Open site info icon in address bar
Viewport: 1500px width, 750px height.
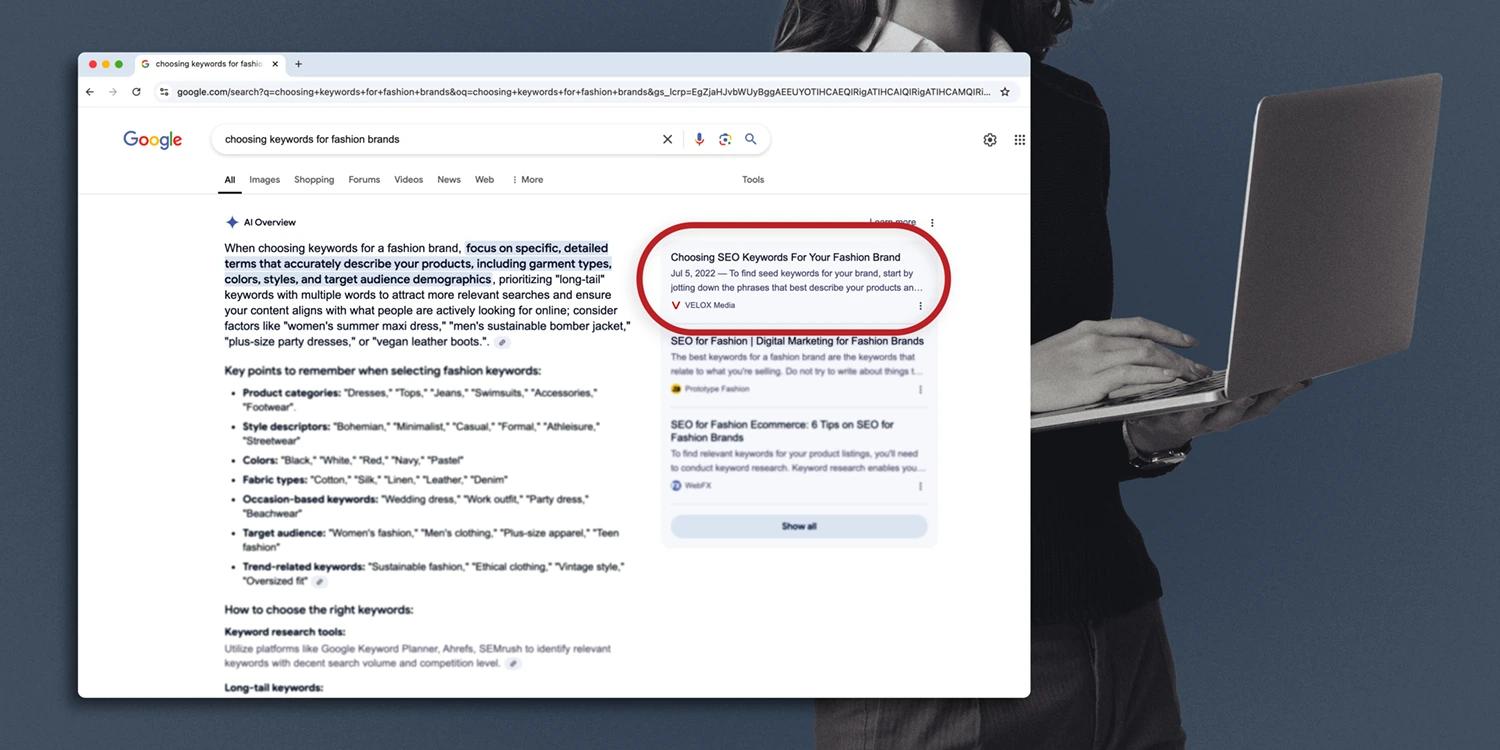point(164,92)
